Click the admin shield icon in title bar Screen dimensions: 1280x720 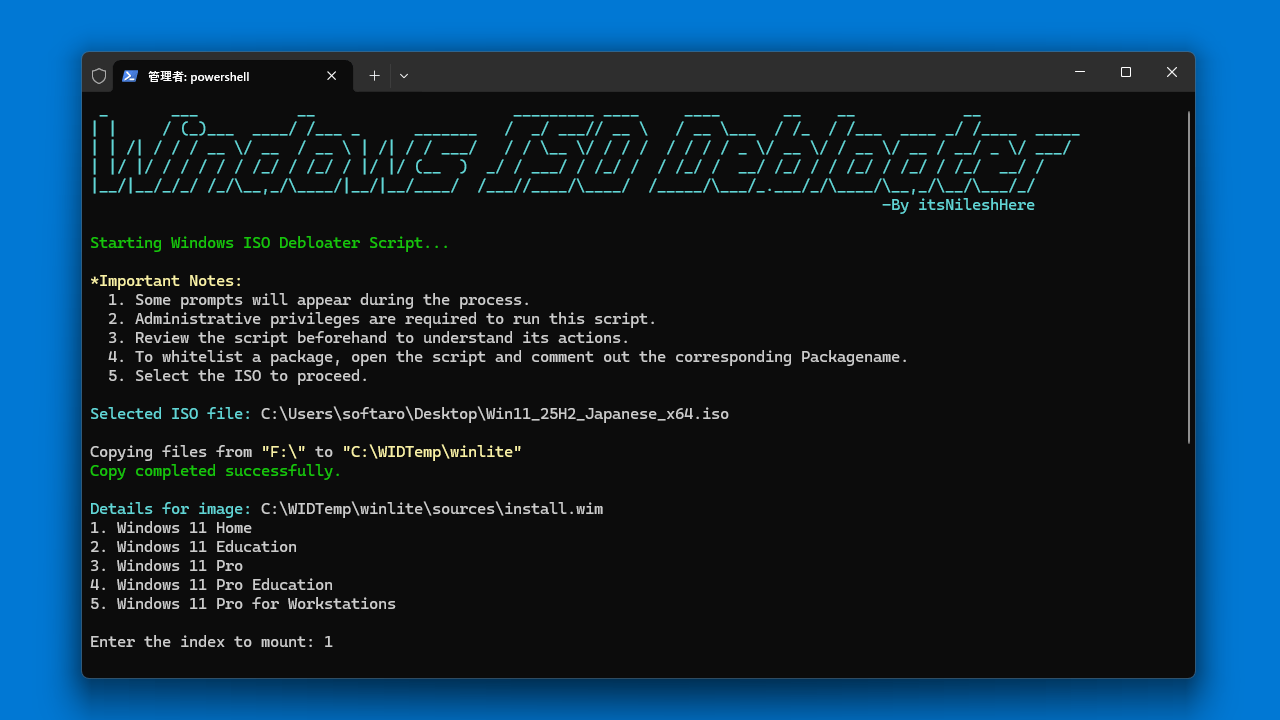(x=99, y=75)
